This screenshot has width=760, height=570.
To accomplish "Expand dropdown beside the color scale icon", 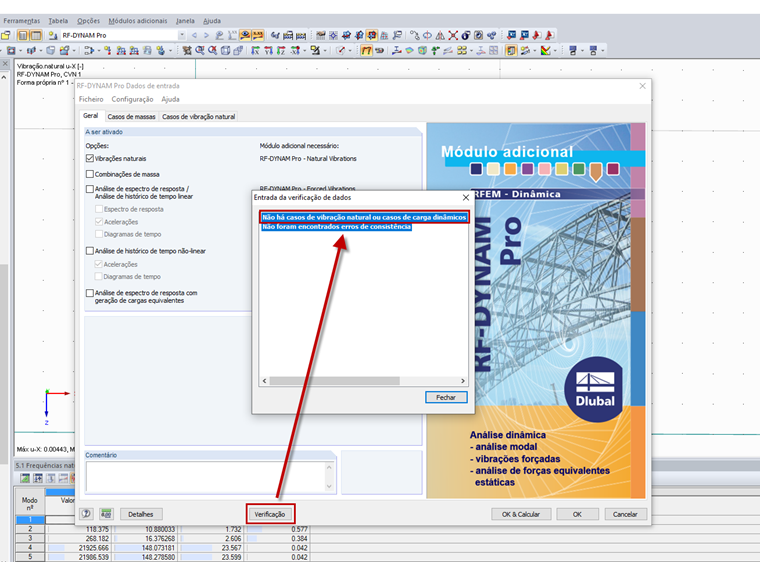I will tap(555, 50).
